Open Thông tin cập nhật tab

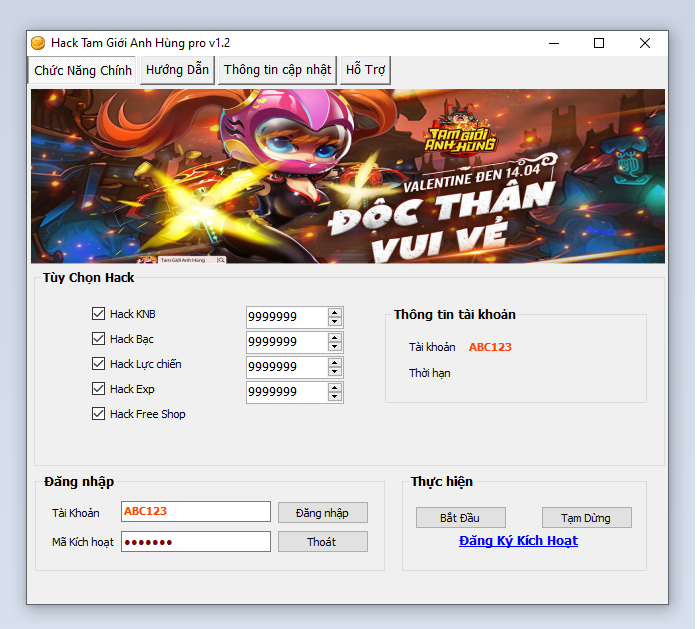click(277, 70)
